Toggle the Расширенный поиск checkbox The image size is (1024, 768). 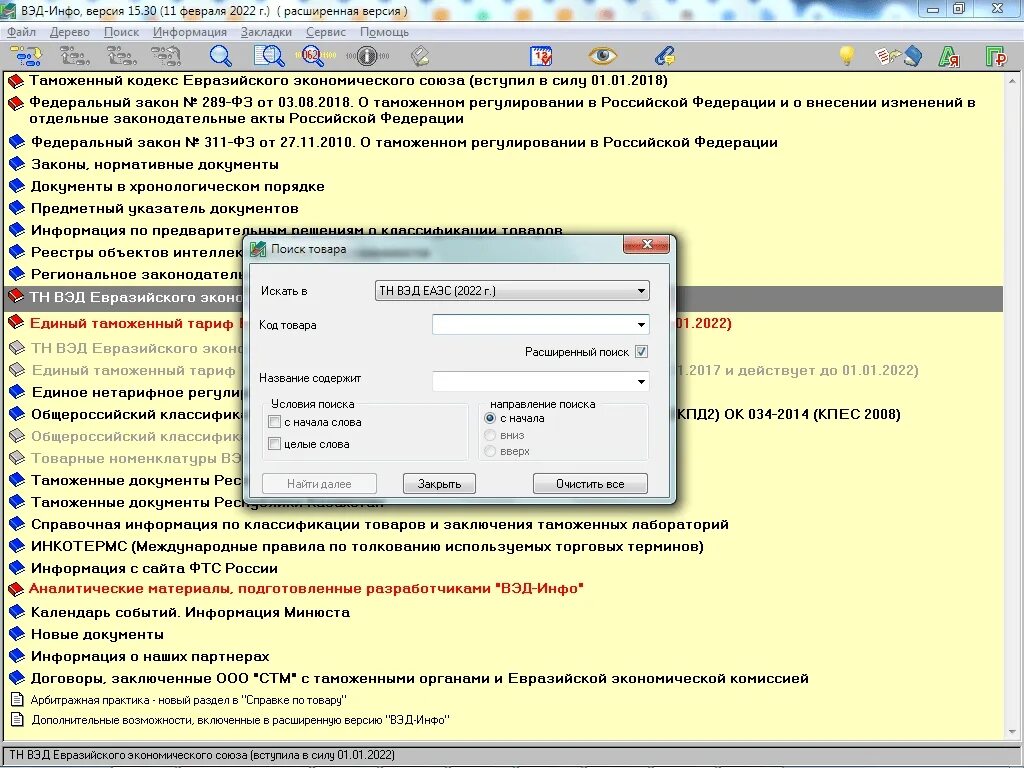[641, 351]
